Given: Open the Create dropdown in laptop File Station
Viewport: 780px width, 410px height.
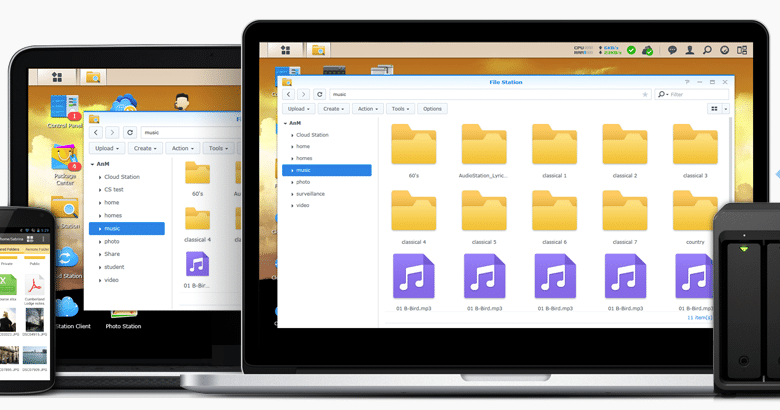Looking at the screenshot, I should pos(333,108).
